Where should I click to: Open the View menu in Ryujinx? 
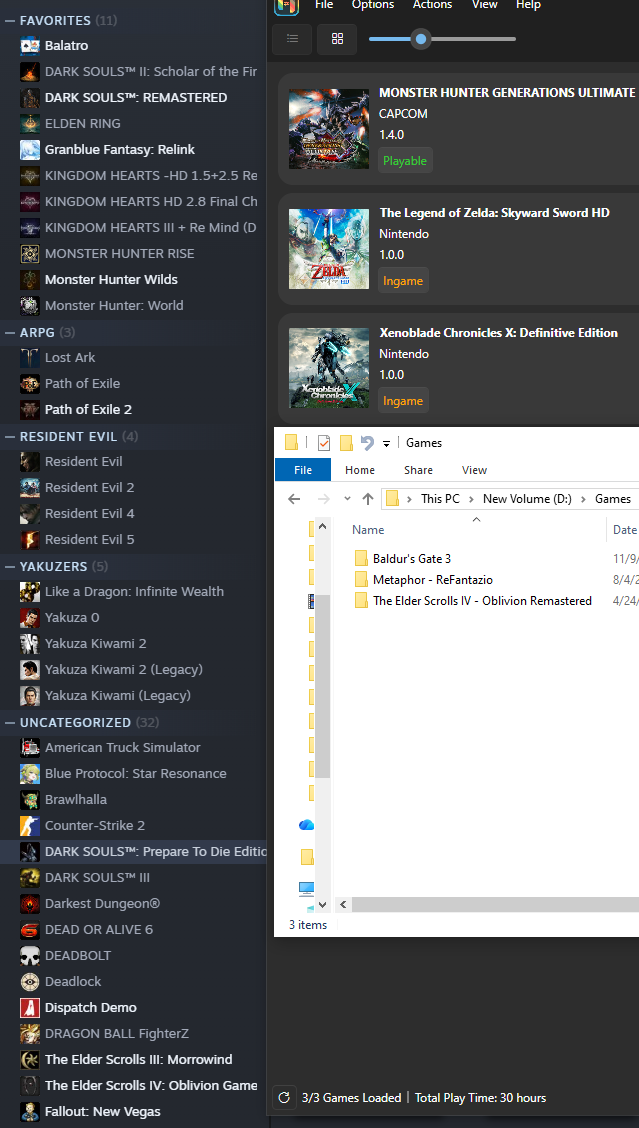tap(484, 4)
